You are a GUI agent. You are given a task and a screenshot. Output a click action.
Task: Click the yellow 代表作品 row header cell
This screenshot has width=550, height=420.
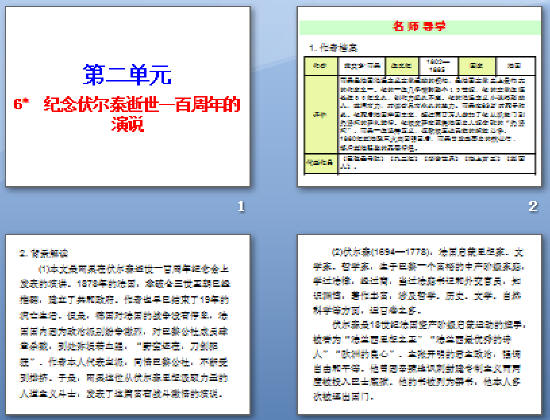[x=321, y=163]
